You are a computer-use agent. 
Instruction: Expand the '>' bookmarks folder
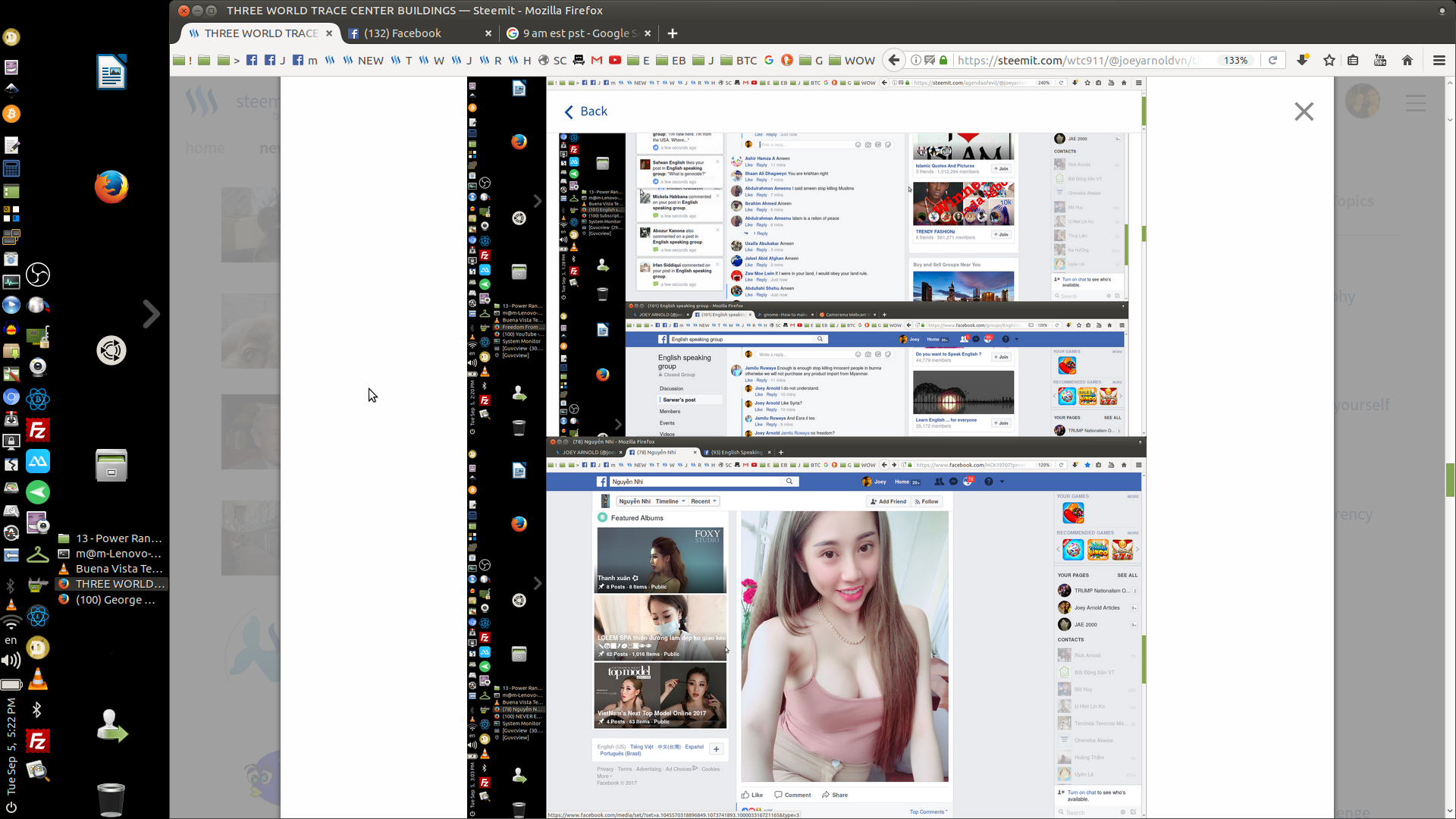pyautogui.click(x=228, y=60)
